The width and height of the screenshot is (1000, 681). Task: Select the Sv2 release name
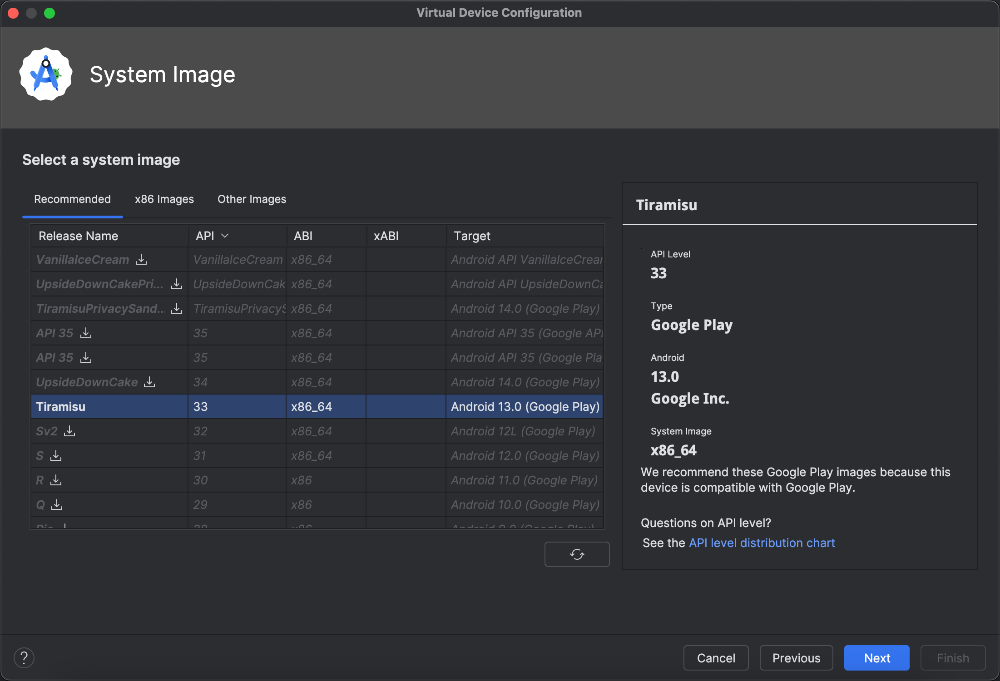[47, 431]
